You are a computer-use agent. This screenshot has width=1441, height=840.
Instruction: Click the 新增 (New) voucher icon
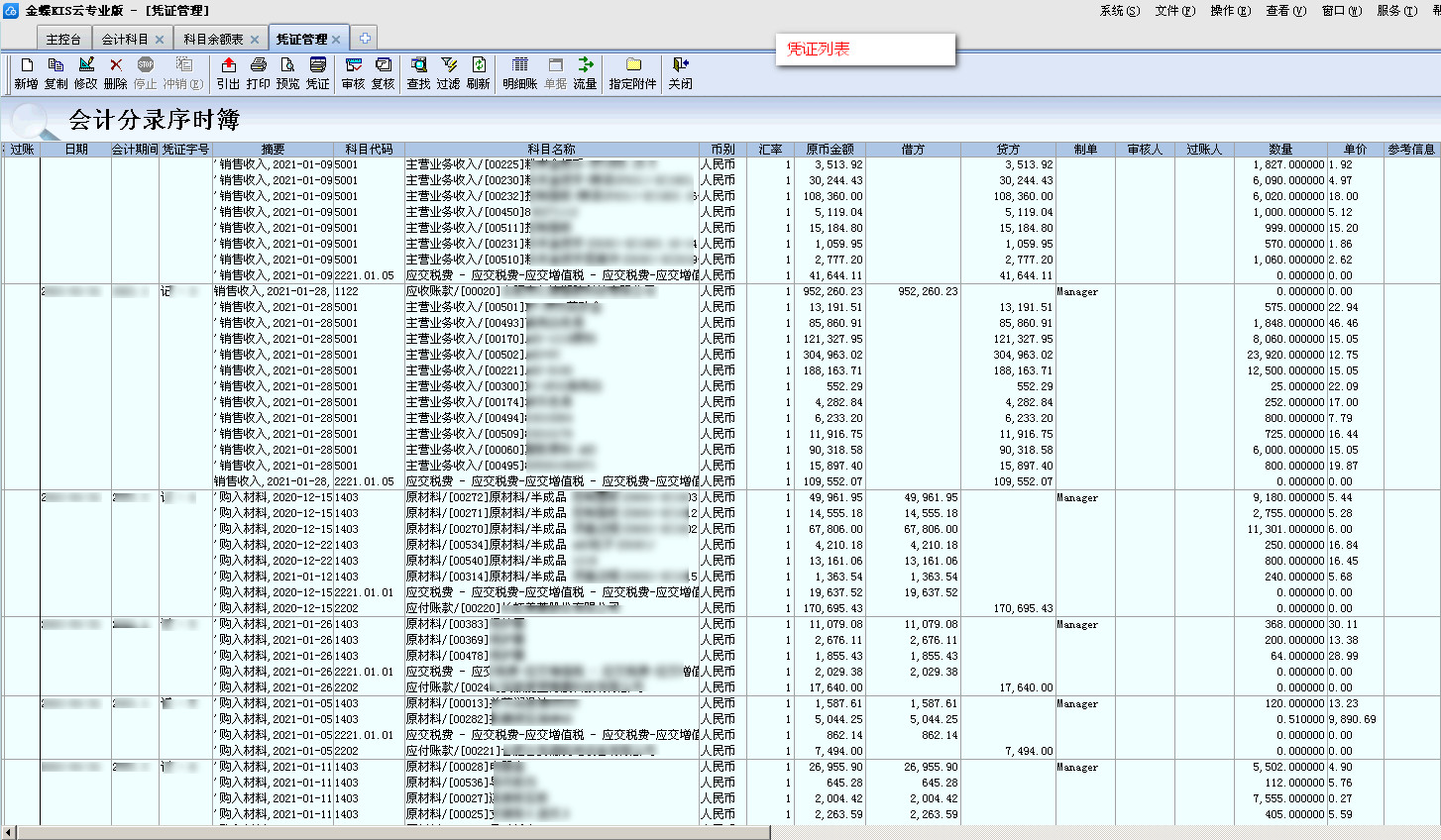[26, 72]
